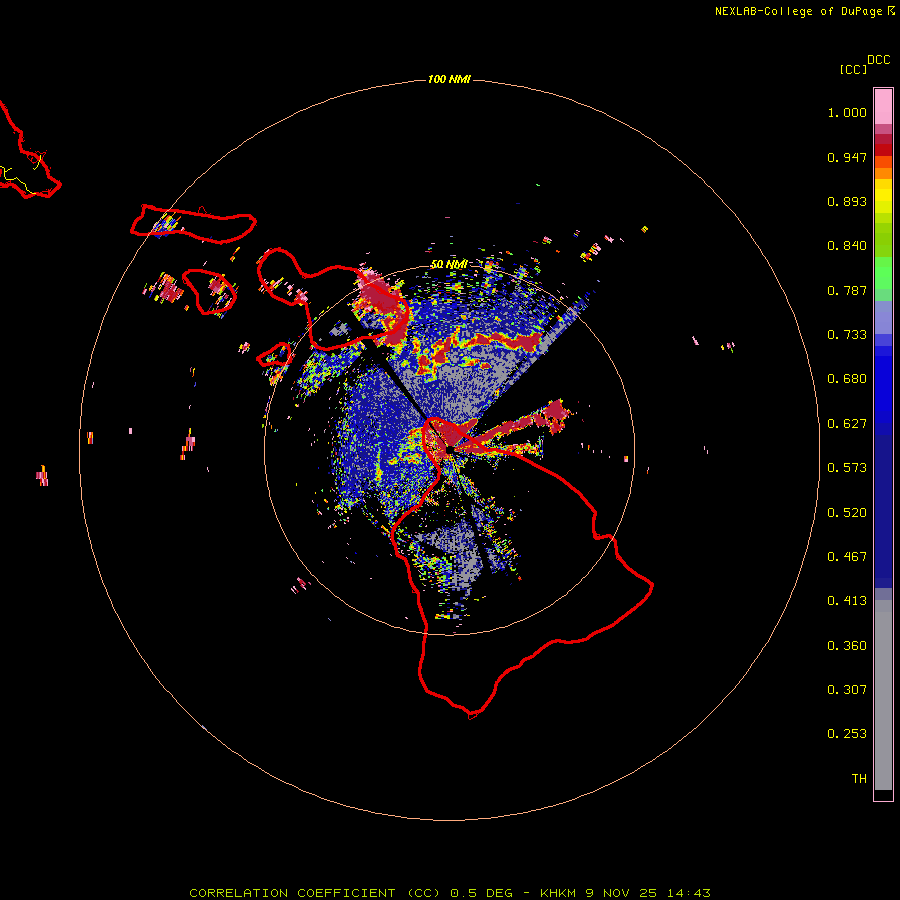Click the radar site at the rings' center

point(449,450)
